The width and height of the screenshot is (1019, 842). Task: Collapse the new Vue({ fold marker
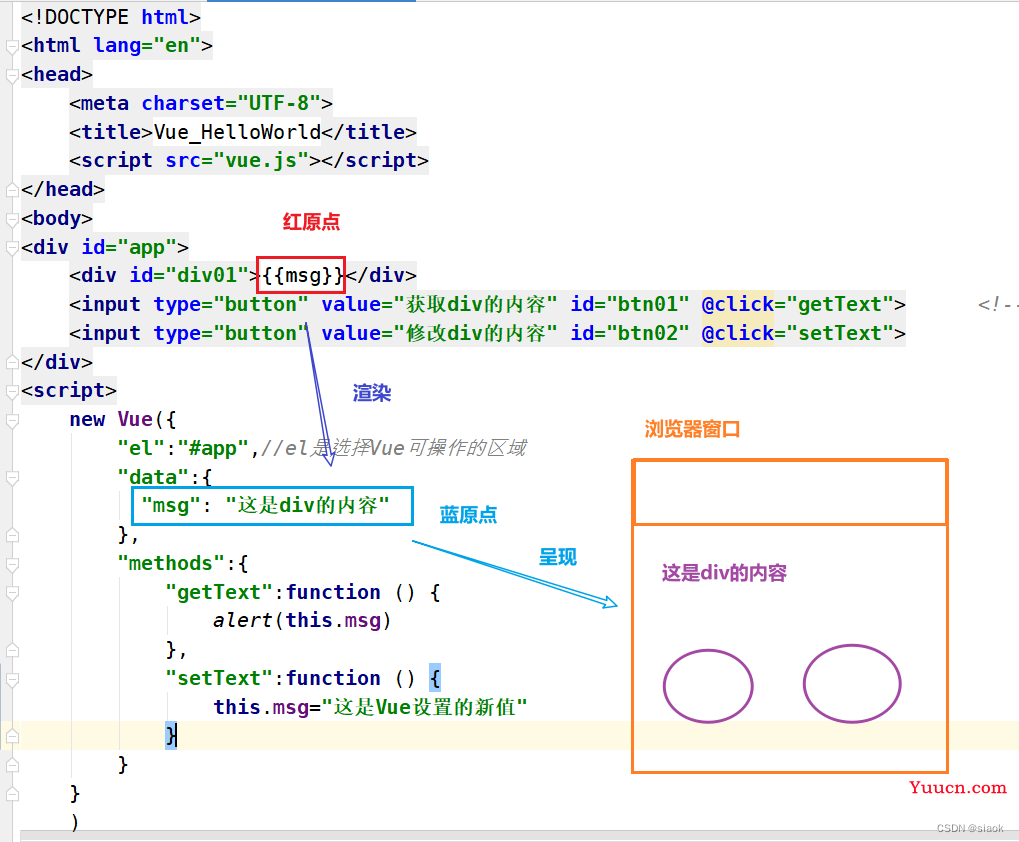[x=11, y=420]
